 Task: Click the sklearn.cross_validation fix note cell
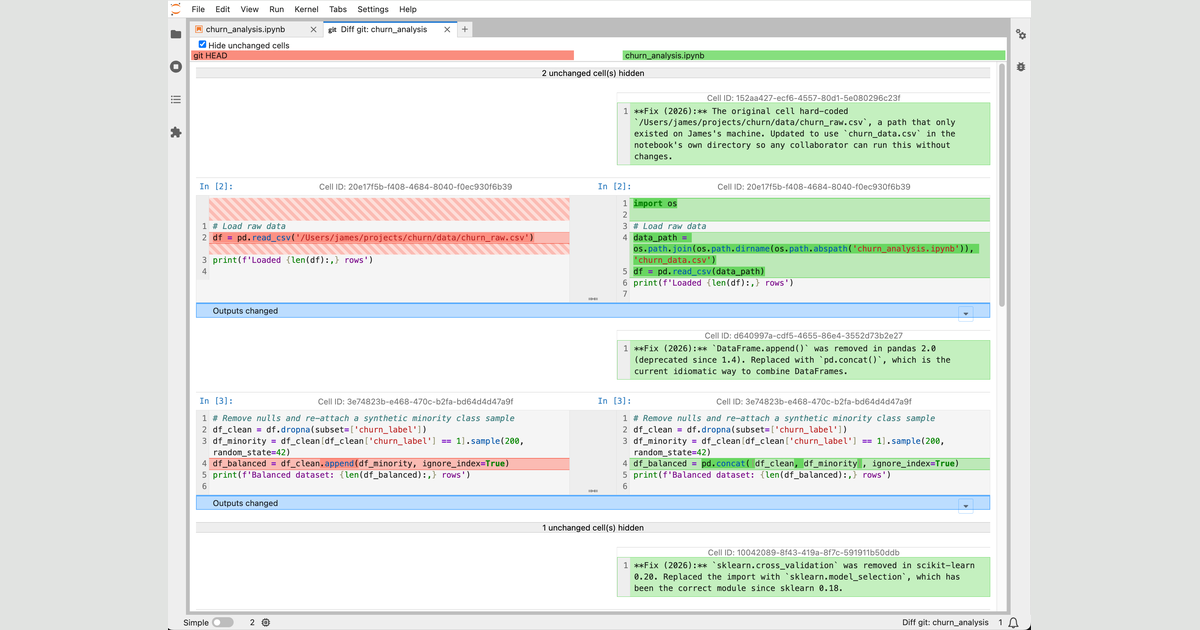pyautogui.click(x=803, y=576)
